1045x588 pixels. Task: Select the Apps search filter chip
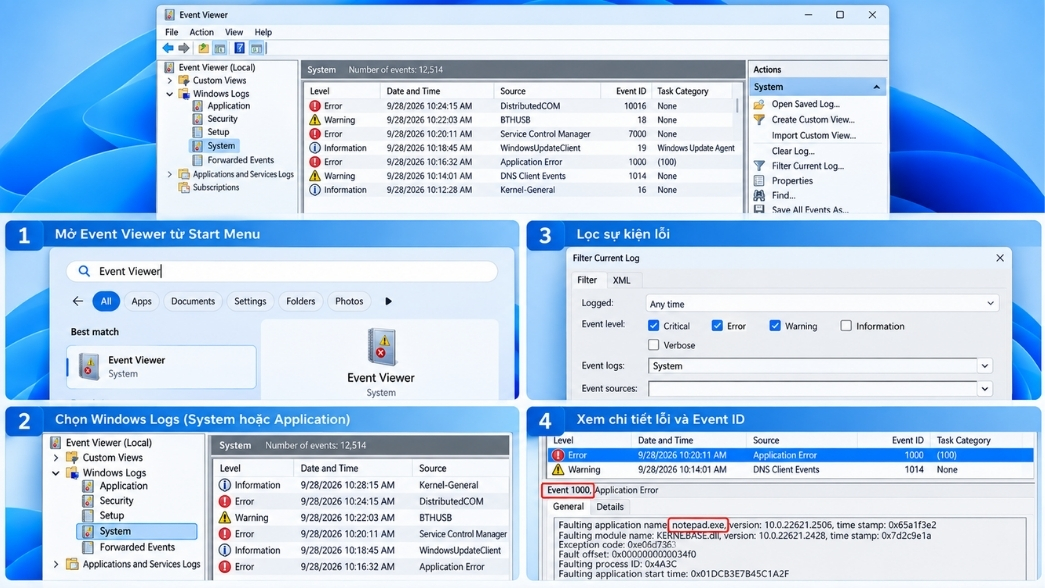click(x=141, y=301)
